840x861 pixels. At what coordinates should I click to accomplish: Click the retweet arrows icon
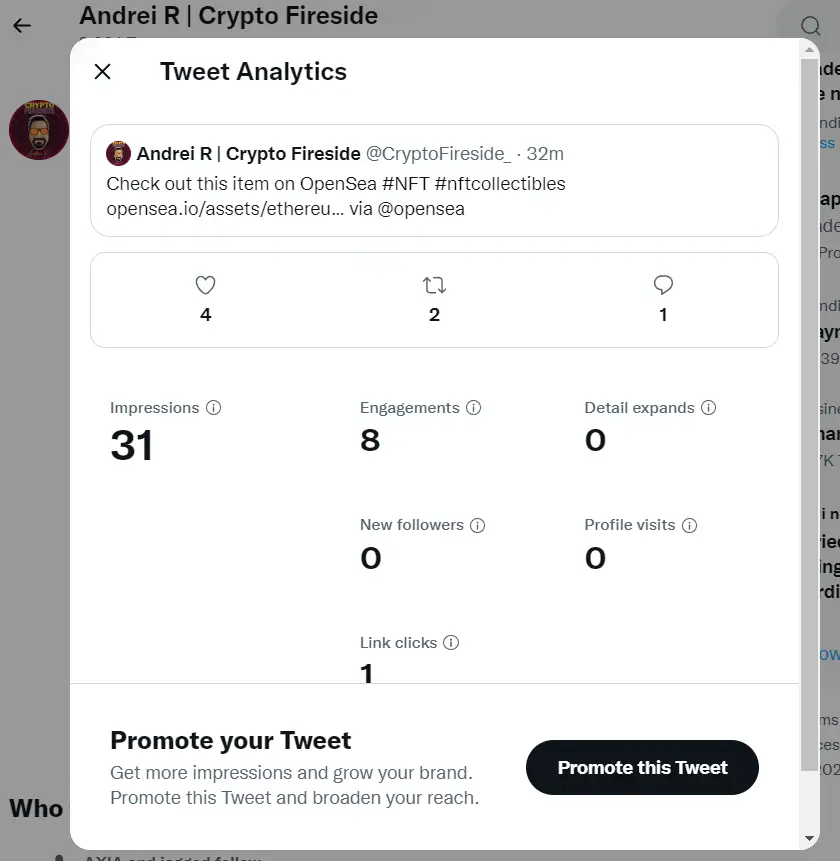[x=434, y=285]
